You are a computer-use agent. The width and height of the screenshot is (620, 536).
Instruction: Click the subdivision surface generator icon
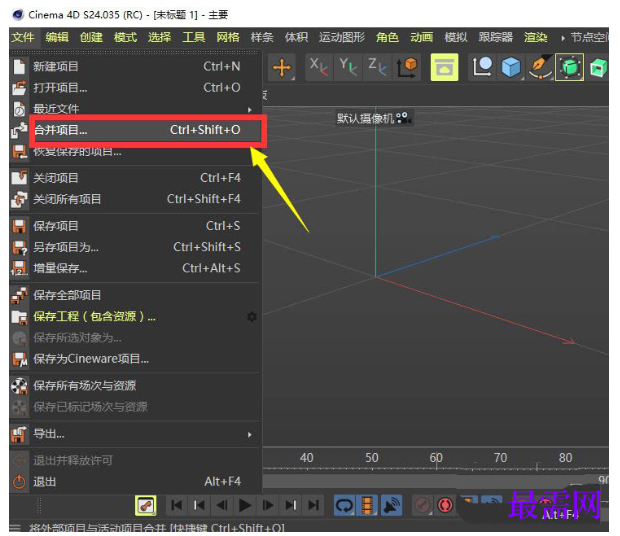(x=569, y=67)
